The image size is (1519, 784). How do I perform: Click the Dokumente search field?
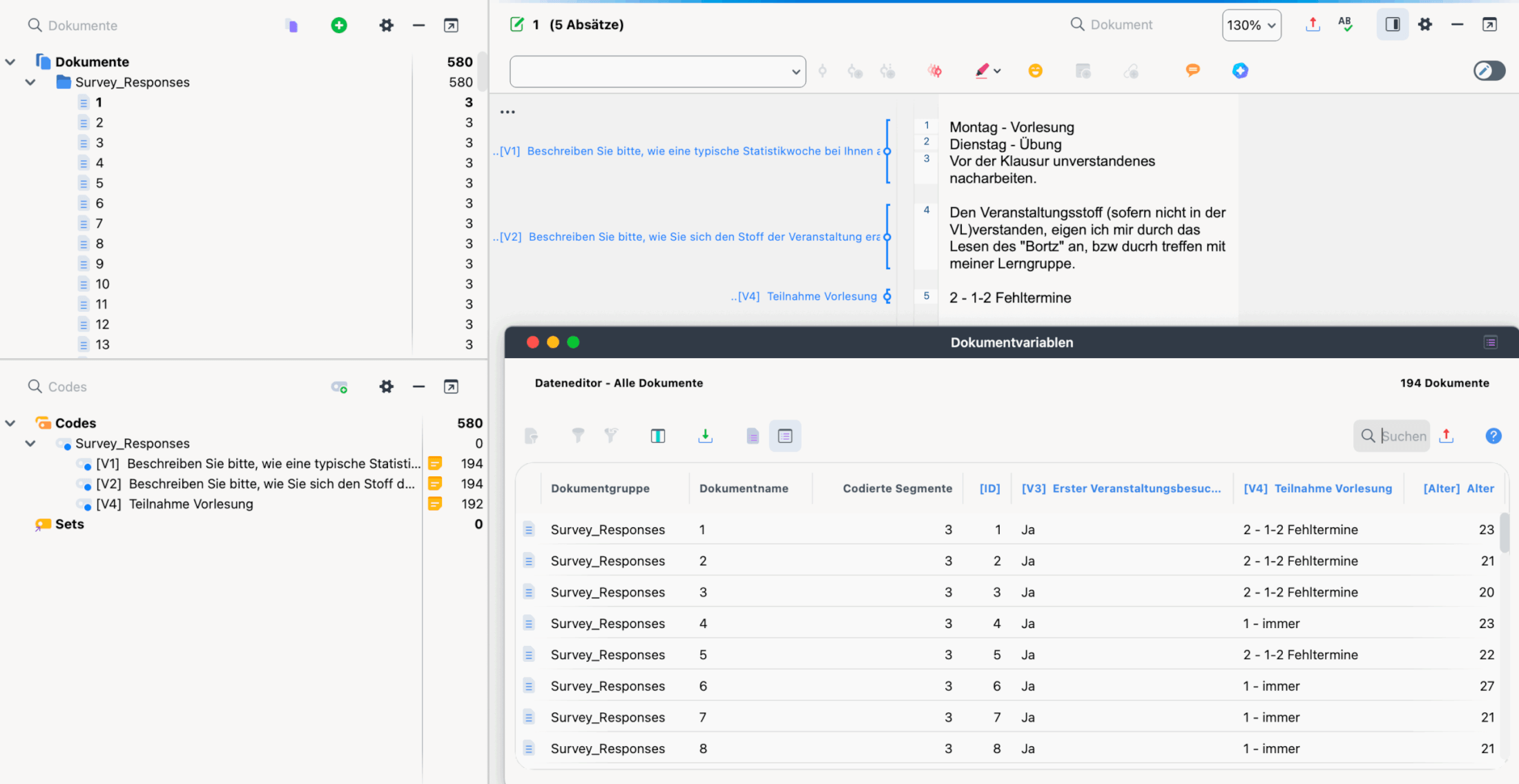tap(83, 26)
